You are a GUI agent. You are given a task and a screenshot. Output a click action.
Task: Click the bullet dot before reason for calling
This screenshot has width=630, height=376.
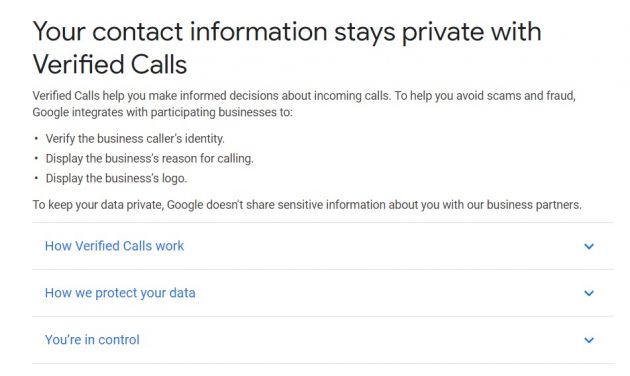(x=36, y=158)
